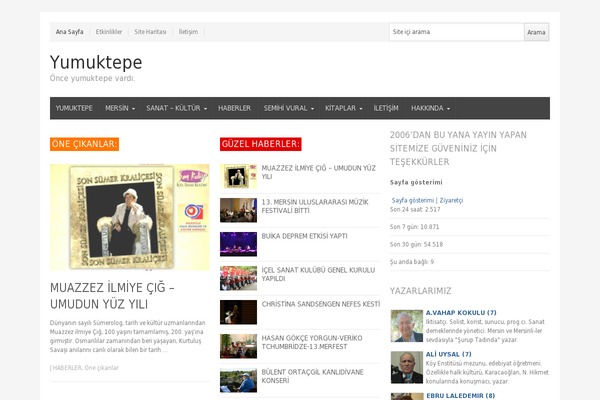This screenshot has width=600, height=400.
Task: Click Öne çıkanlar category under featured article
Action: 101,368
